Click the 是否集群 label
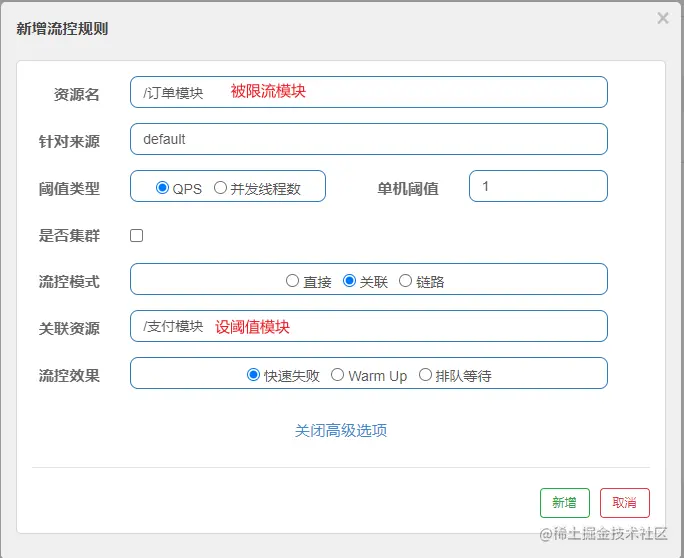684x558 pixels. pyautogui.click(x=69, y=236)
